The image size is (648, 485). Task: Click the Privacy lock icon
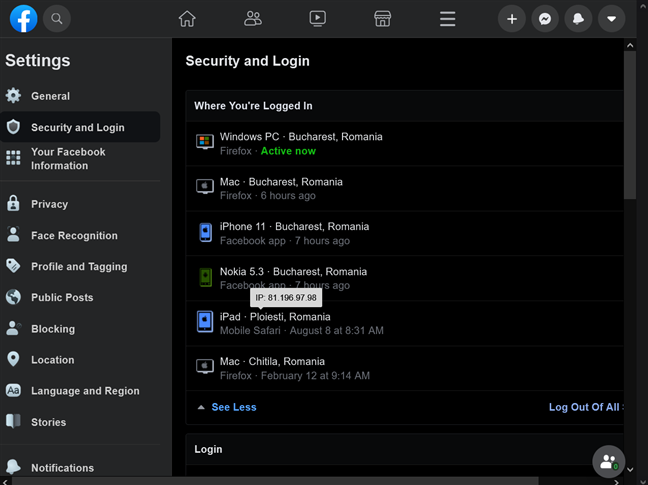coord(13,204)
